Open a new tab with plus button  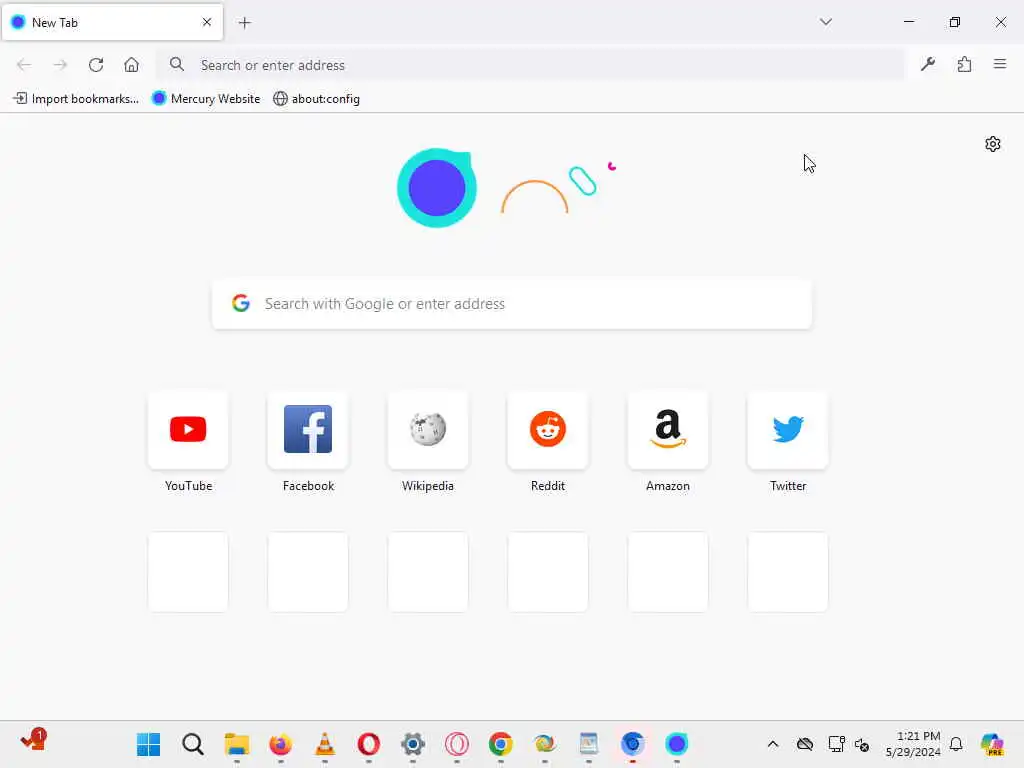(x=244, y=23)
